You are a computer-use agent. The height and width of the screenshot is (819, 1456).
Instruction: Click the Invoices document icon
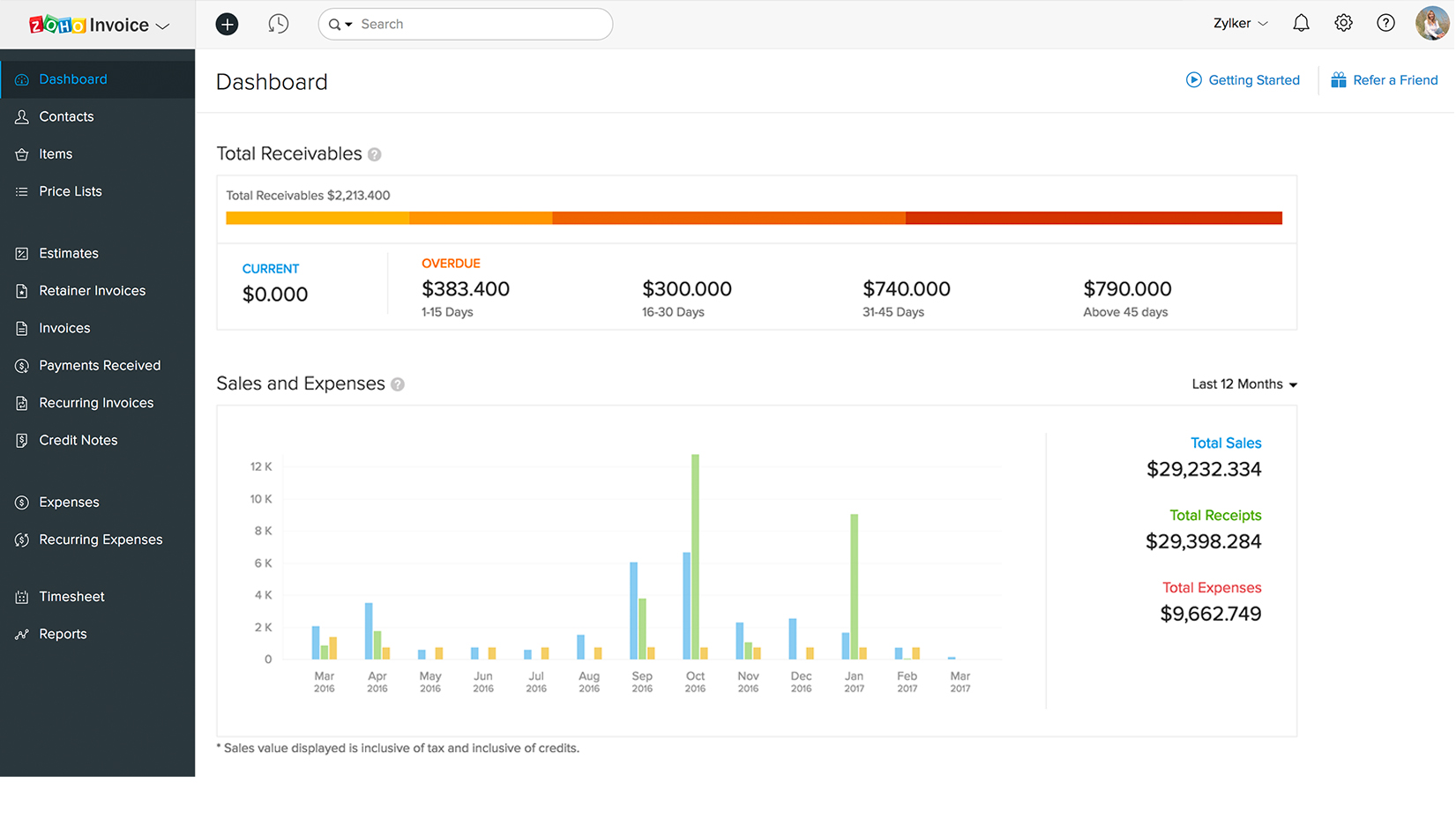22,328
